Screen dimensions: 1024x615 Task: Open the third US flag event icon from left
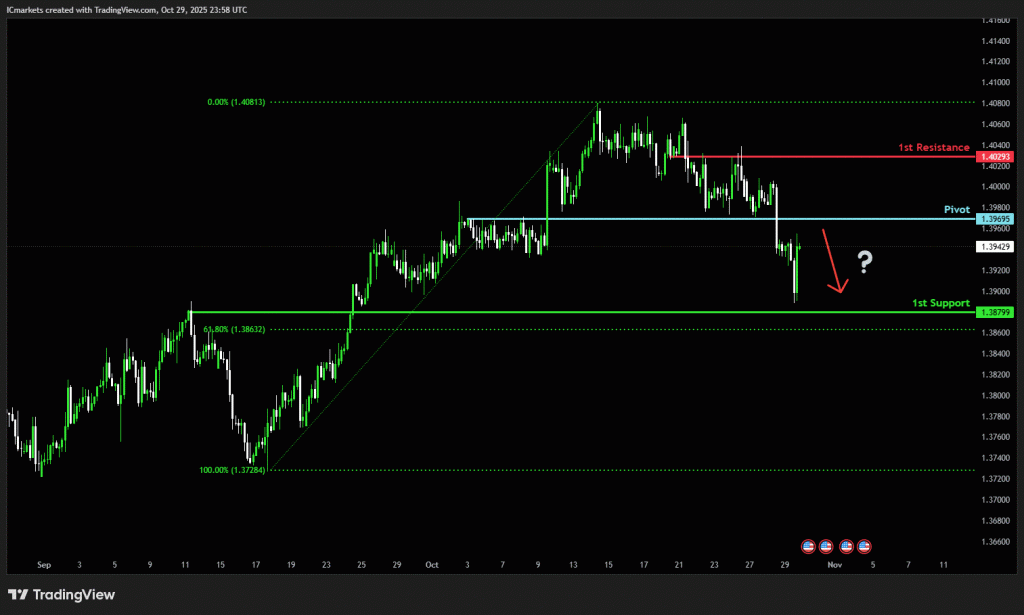pos(847,546)
